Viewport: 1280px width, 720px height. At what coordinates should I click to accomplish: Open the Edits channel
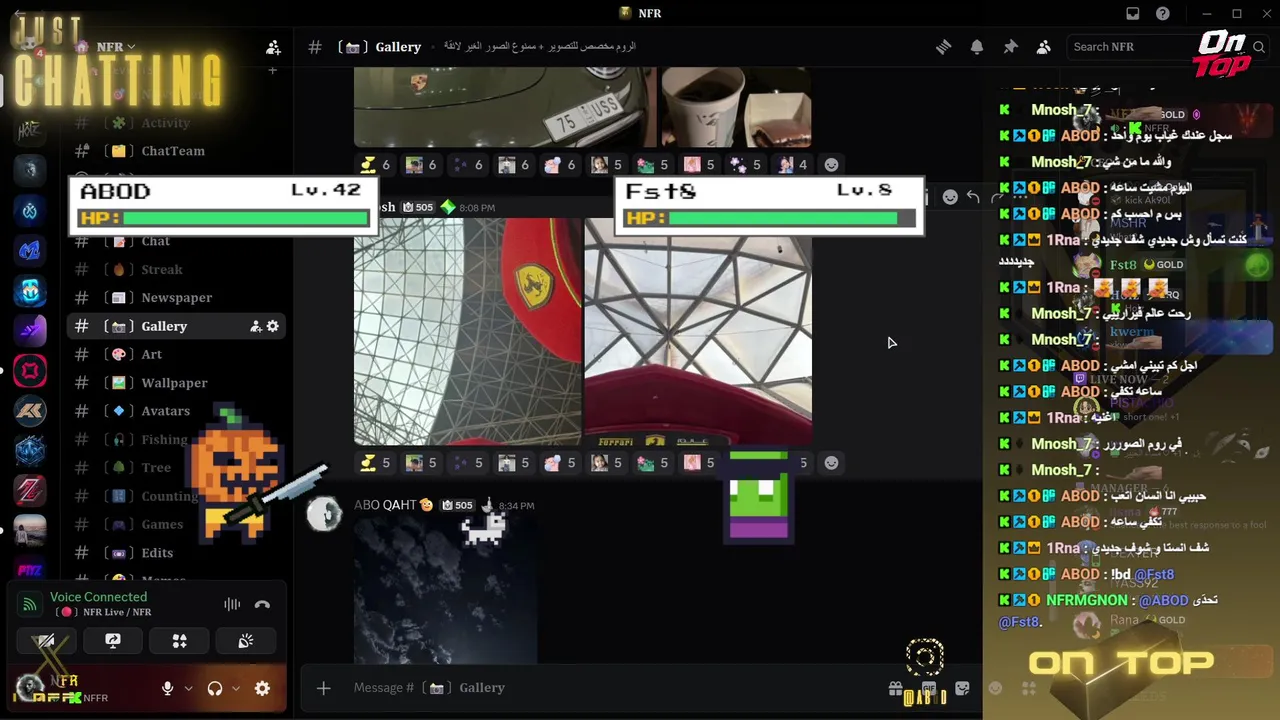(178, 553)
